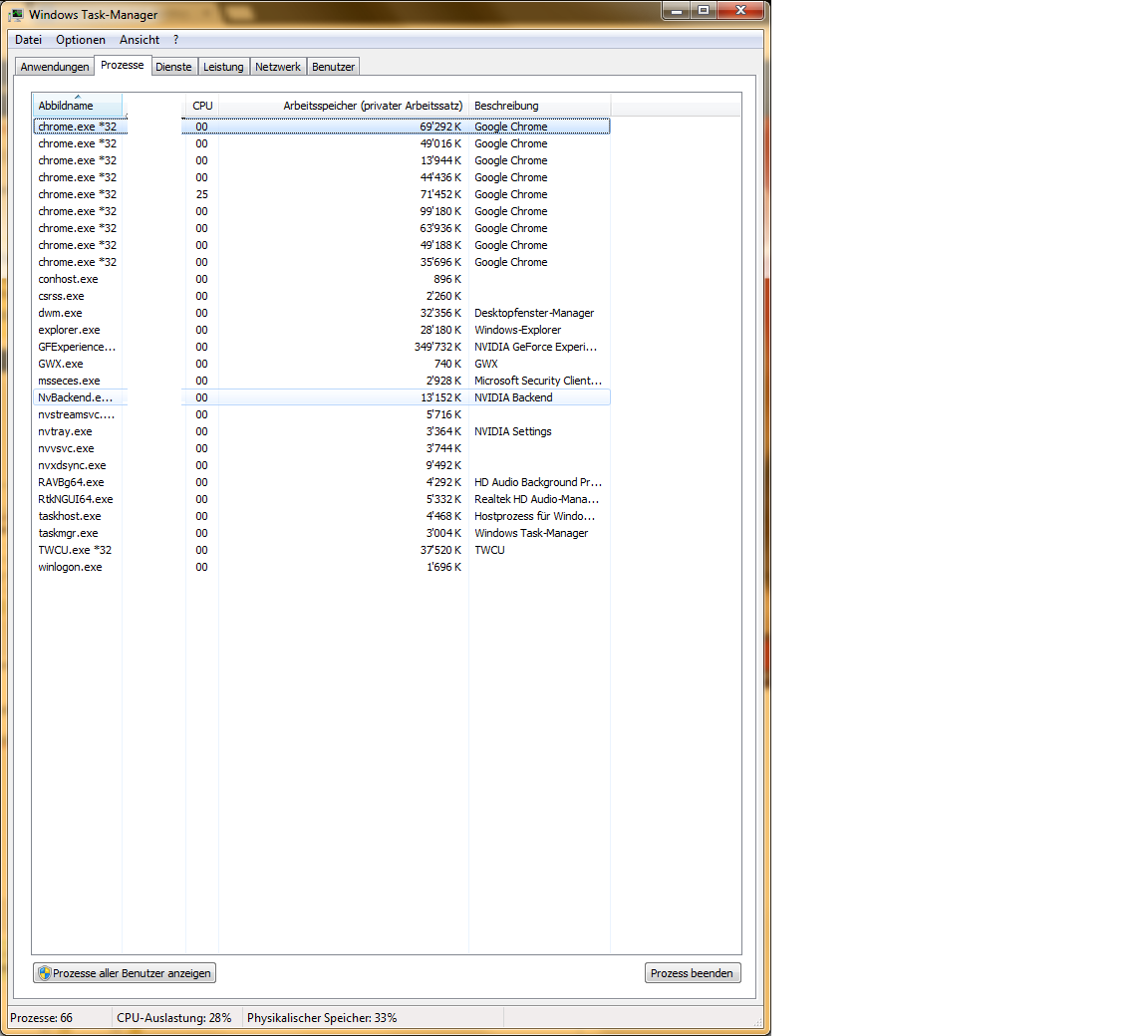Minimize the Task-Manager window
The width and height of the screenshot is (1148, 1036).
point(676,10)
